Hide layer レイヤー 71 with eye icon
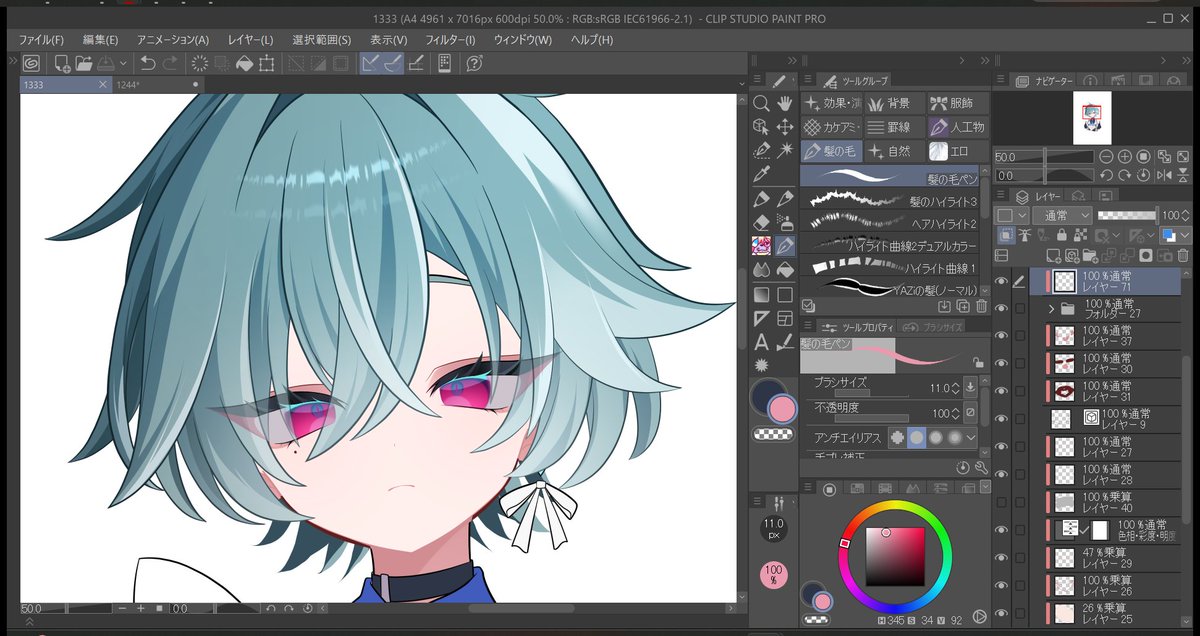Screen dimensions: 1200x636 pos(1002,282)
